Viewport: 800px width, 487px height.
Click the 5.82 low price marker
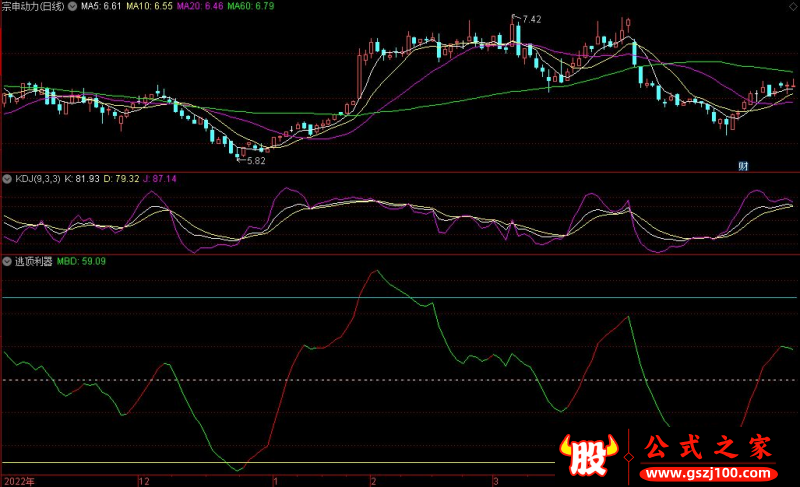(x=255, y=160)
